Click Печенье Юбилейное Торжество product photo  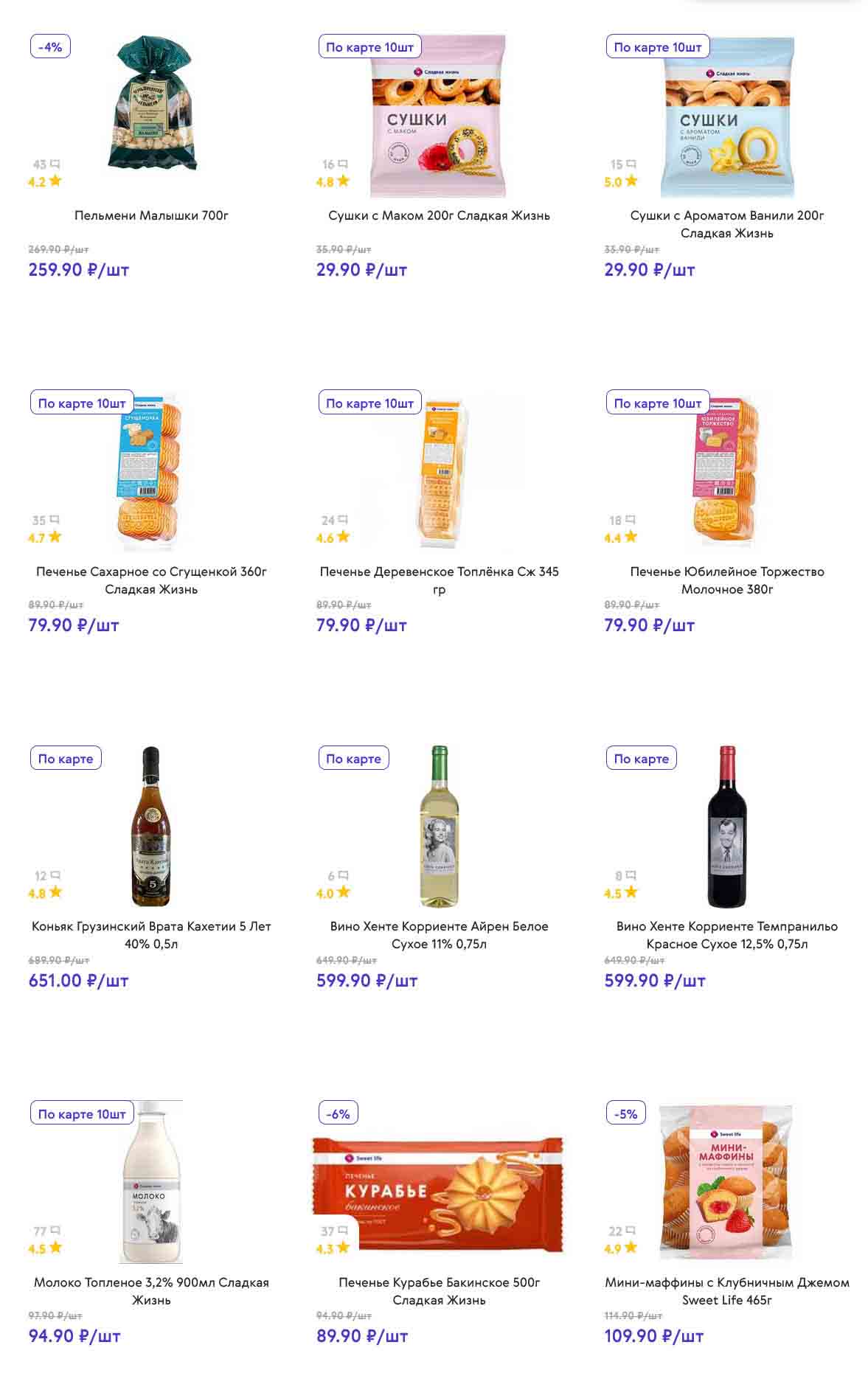click(725, 471)
